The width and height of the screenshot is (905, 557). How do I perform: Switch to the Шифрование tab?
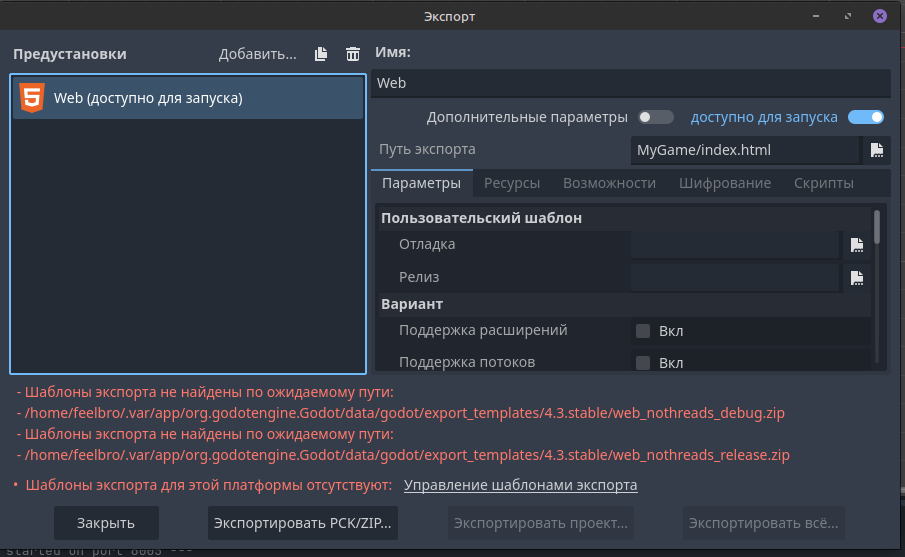[x=724, y=183]
